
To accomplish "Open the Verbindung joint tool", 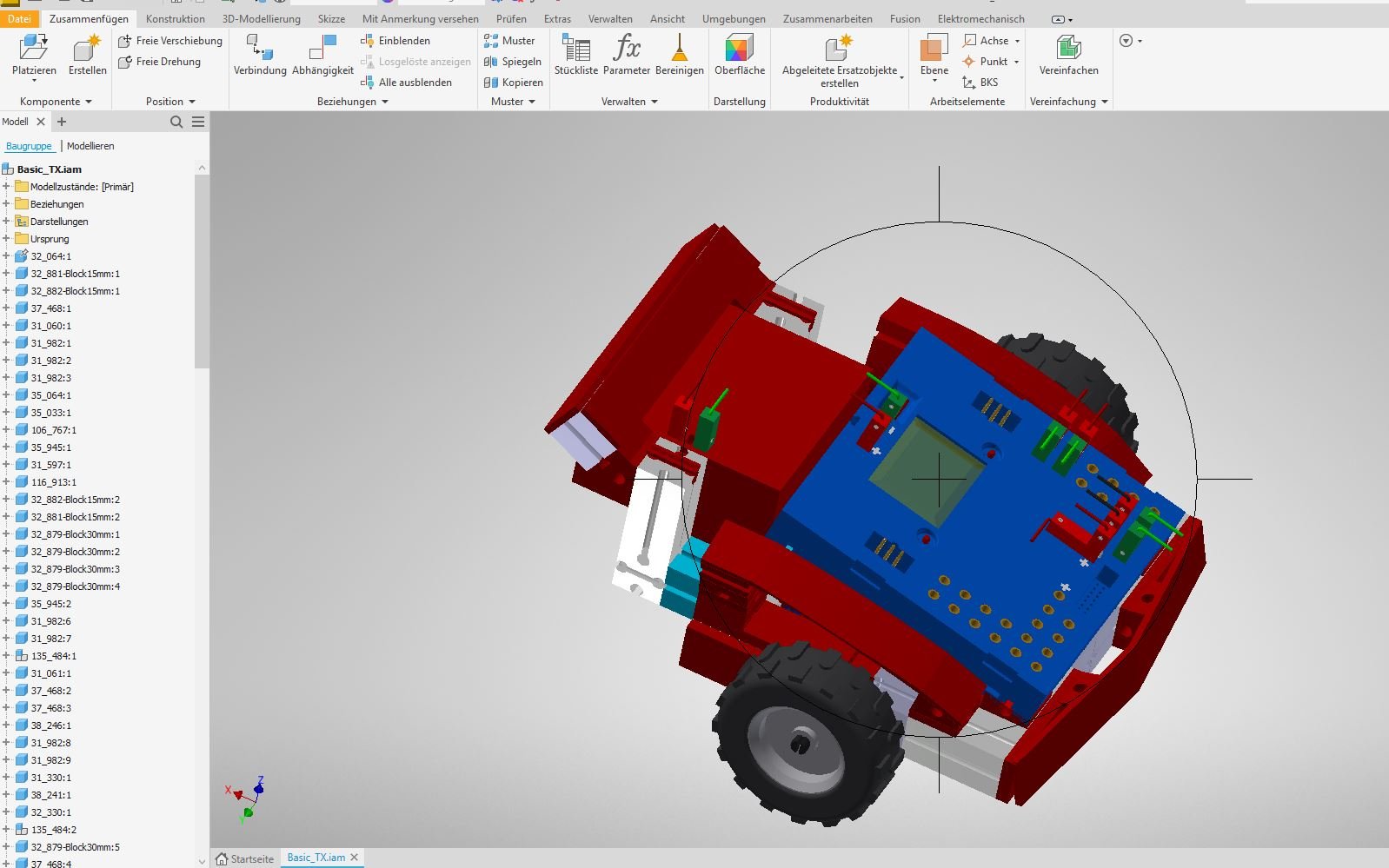I will pos(260,56).
